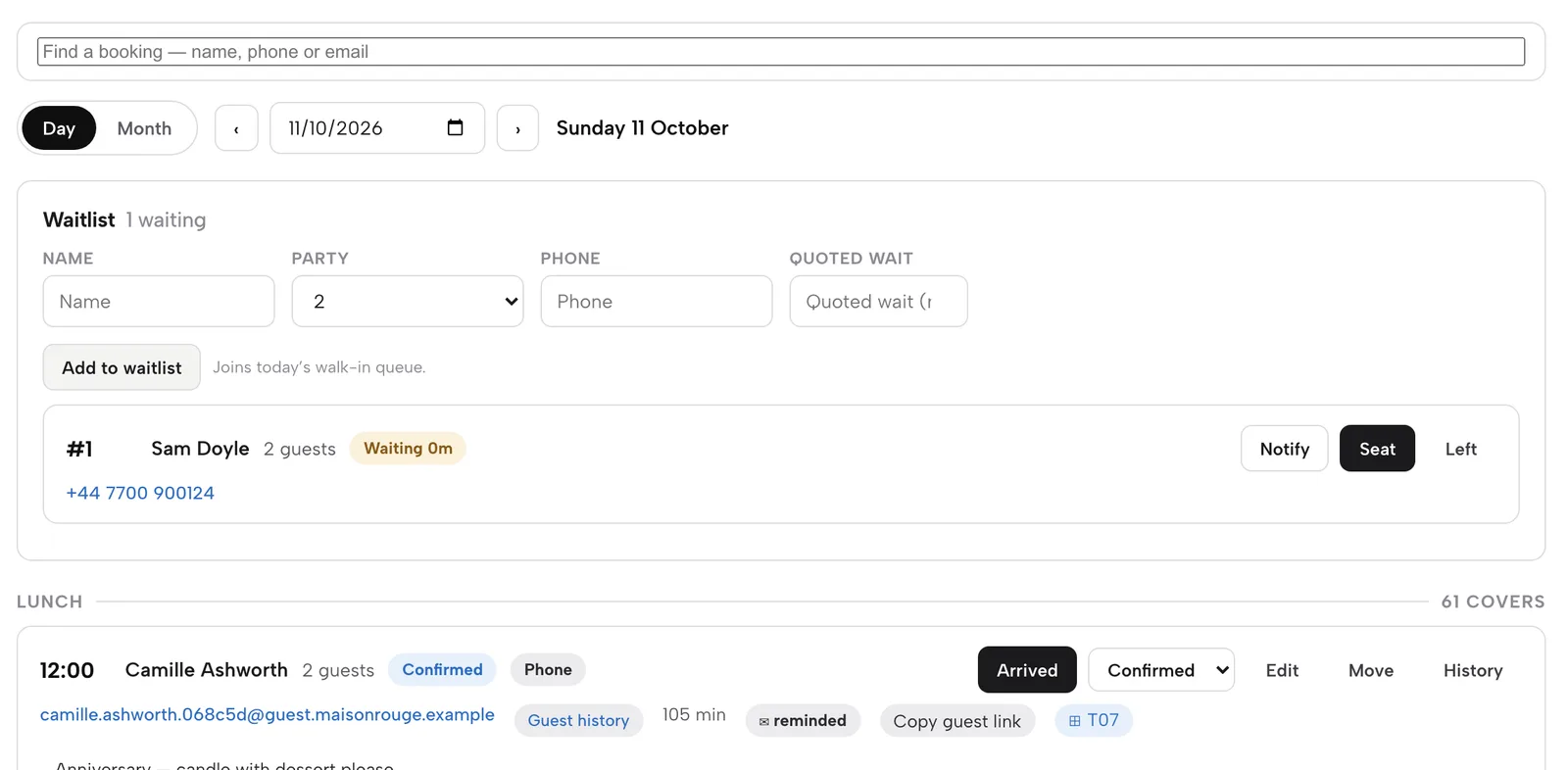
Task: Click the Sunday 11 October heading
Action: [x=643, y=128]
